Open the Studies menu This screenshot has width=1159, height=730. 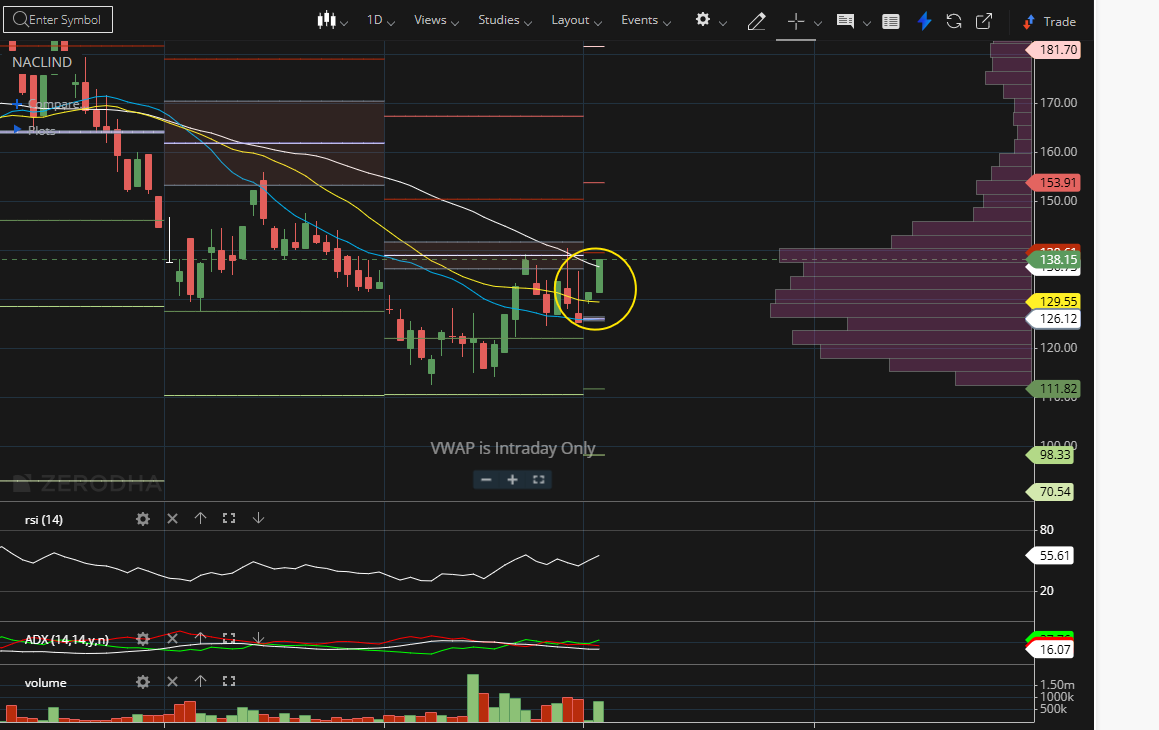tap(505, 21)
